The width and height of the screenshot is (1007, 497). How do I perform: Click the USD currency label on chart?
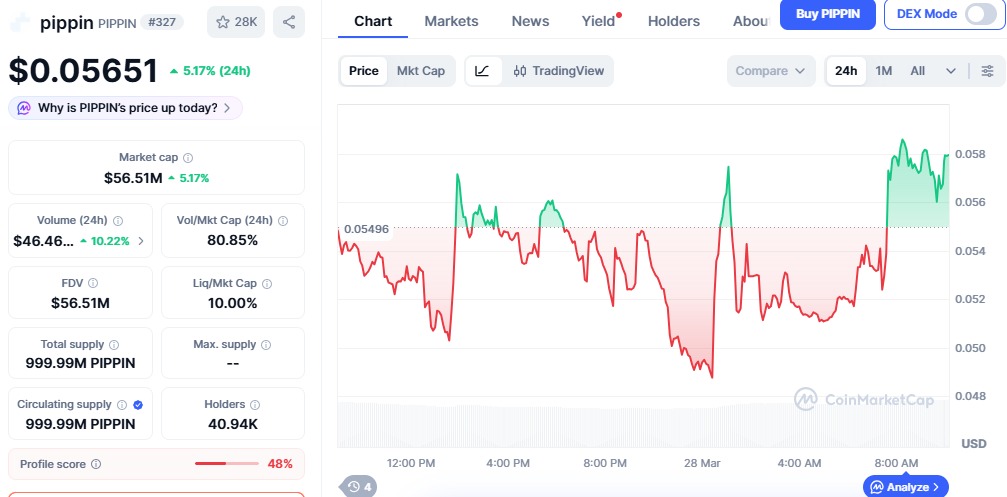(974, 444)
